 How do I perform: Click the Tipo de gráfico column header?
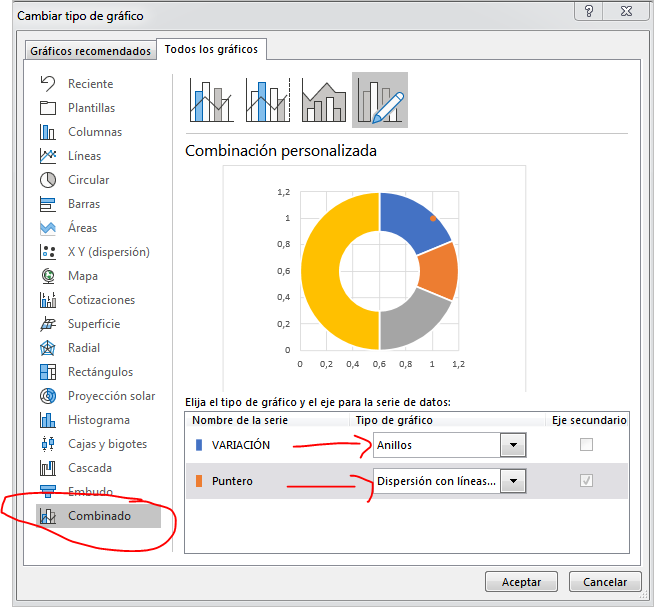(x=394, y=420)
